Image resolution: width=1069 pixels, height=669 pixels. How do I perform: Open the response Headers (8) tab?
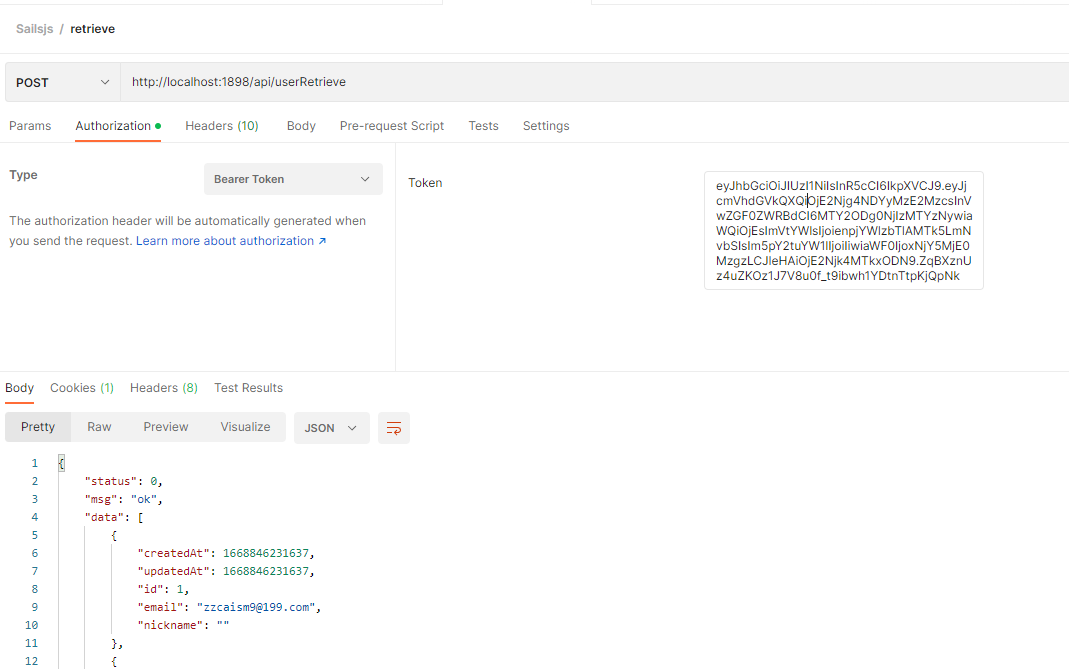164,388
